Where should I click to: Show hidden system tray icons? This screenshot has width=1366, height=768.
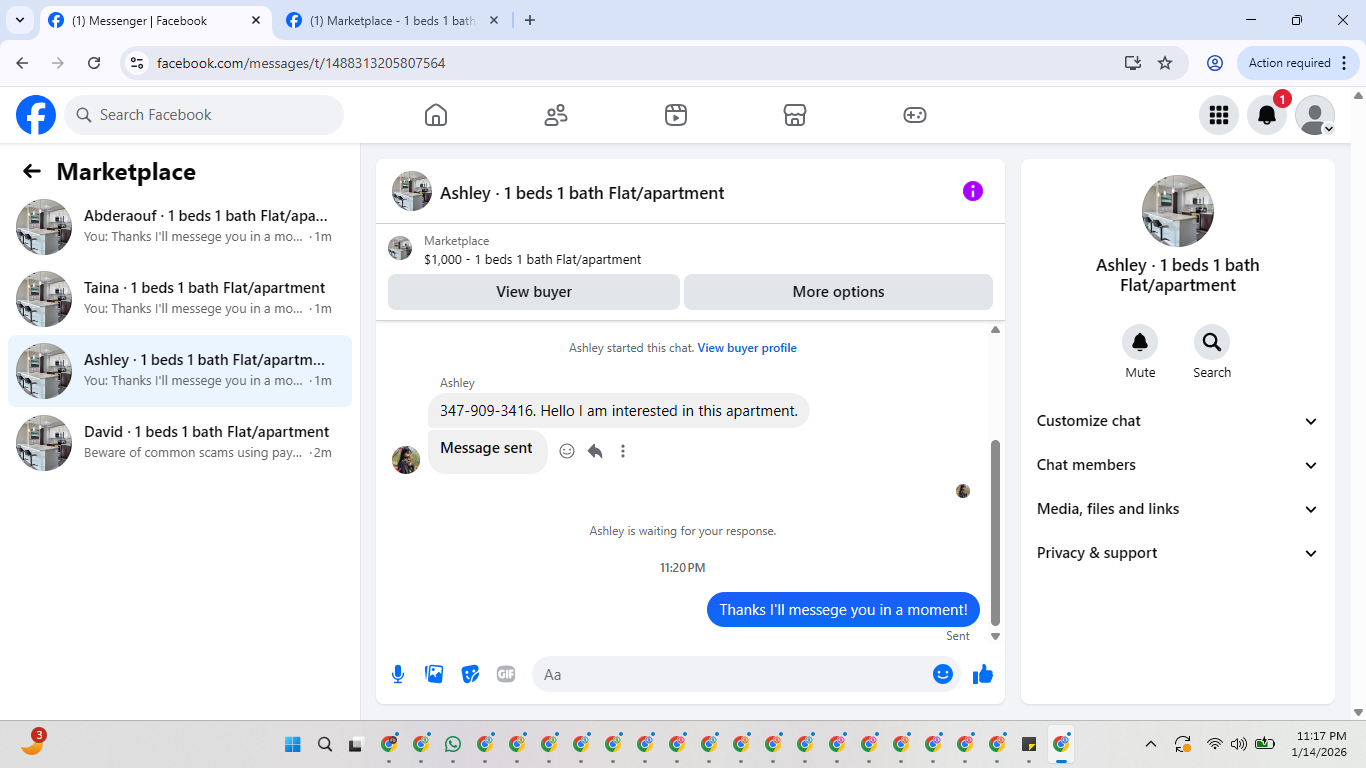pos(1151,744)
